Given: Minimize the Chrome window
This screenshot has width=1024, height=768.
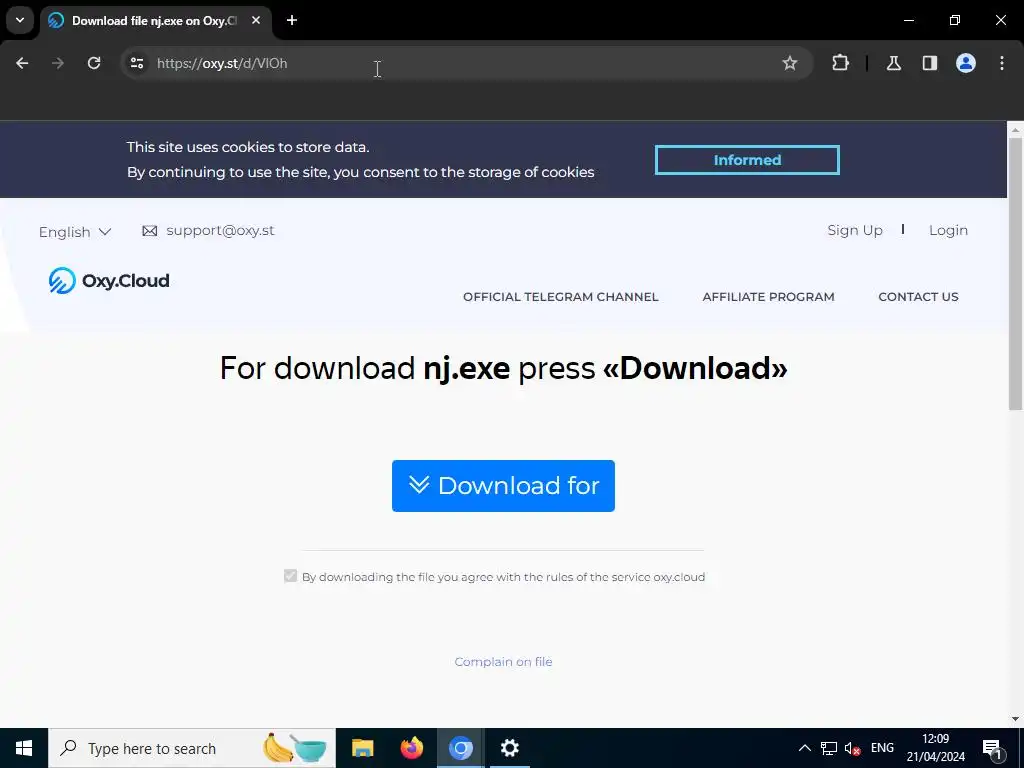Looking at the screenshot, I should tap(908, 20).
